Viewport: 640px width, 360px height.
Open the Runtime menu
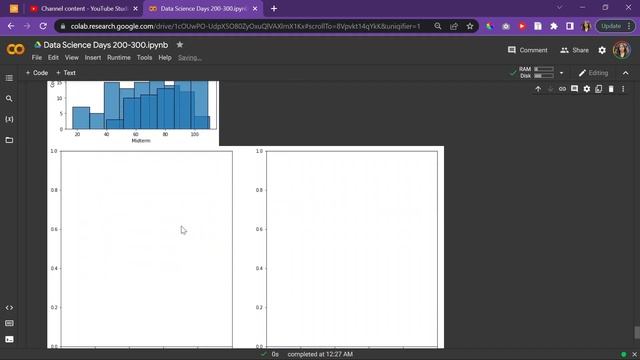119,58
